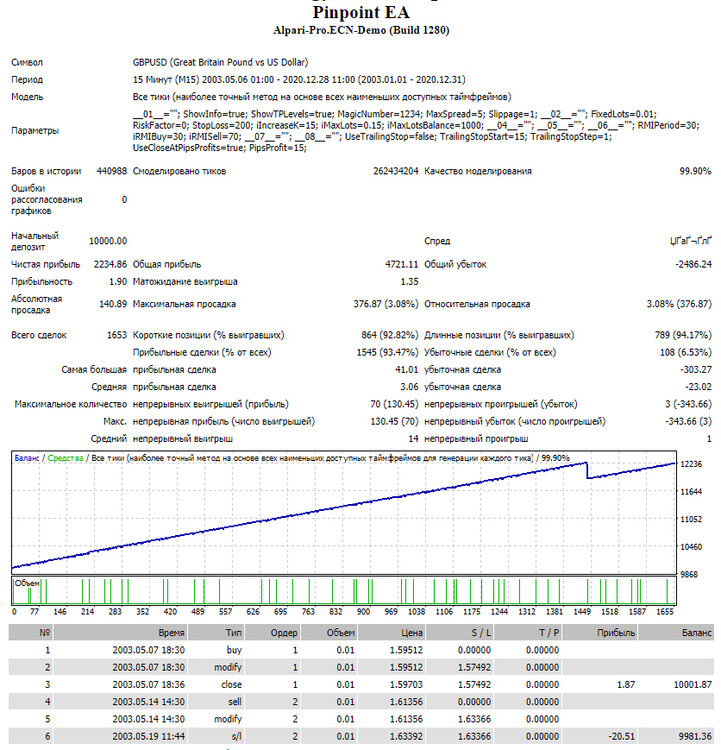This screenshot has height=750, width=721.
Task: Click the largest losing trade value -303.27
Action: click(696, 370)
